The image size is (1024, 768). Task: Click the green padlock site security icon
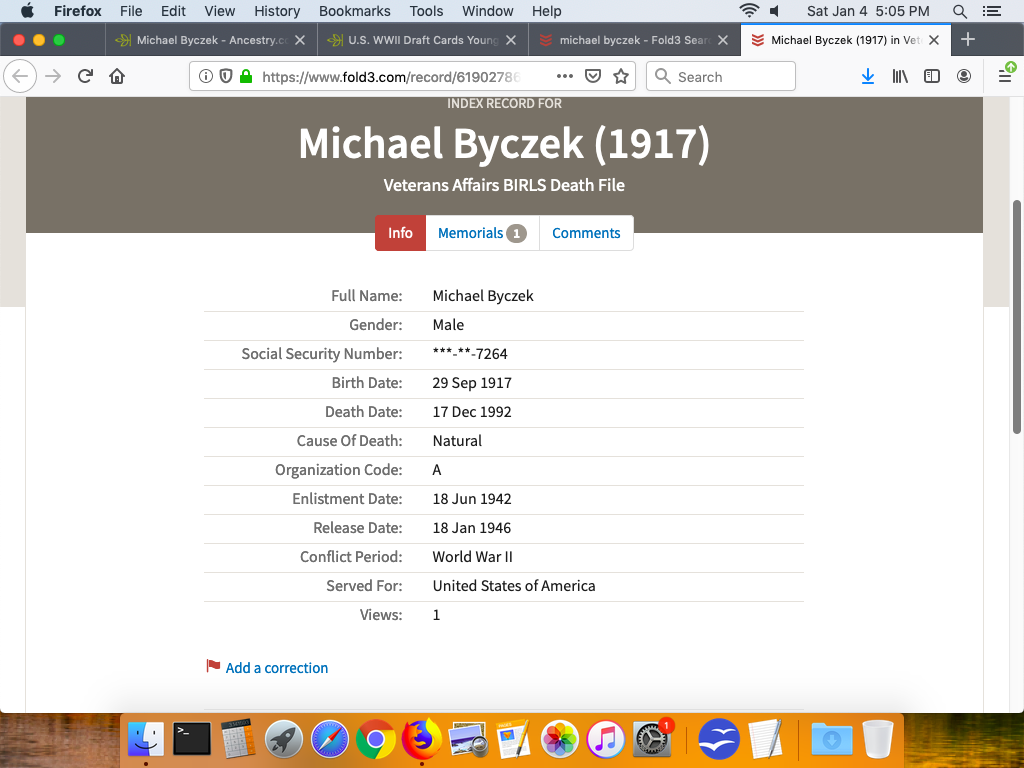(246, 77)
